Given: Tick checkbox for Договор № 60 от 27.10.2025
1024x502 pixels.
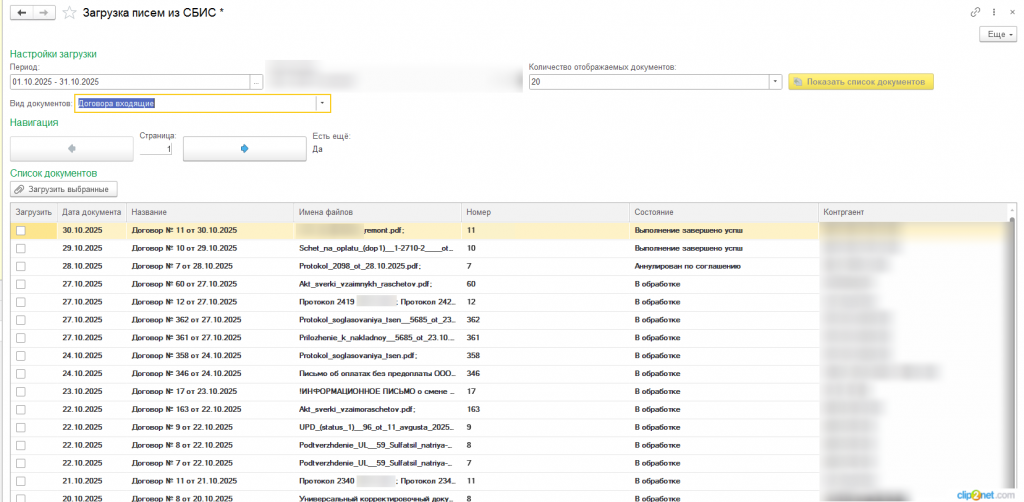Looking at the screenshot, I should (21, 284).
